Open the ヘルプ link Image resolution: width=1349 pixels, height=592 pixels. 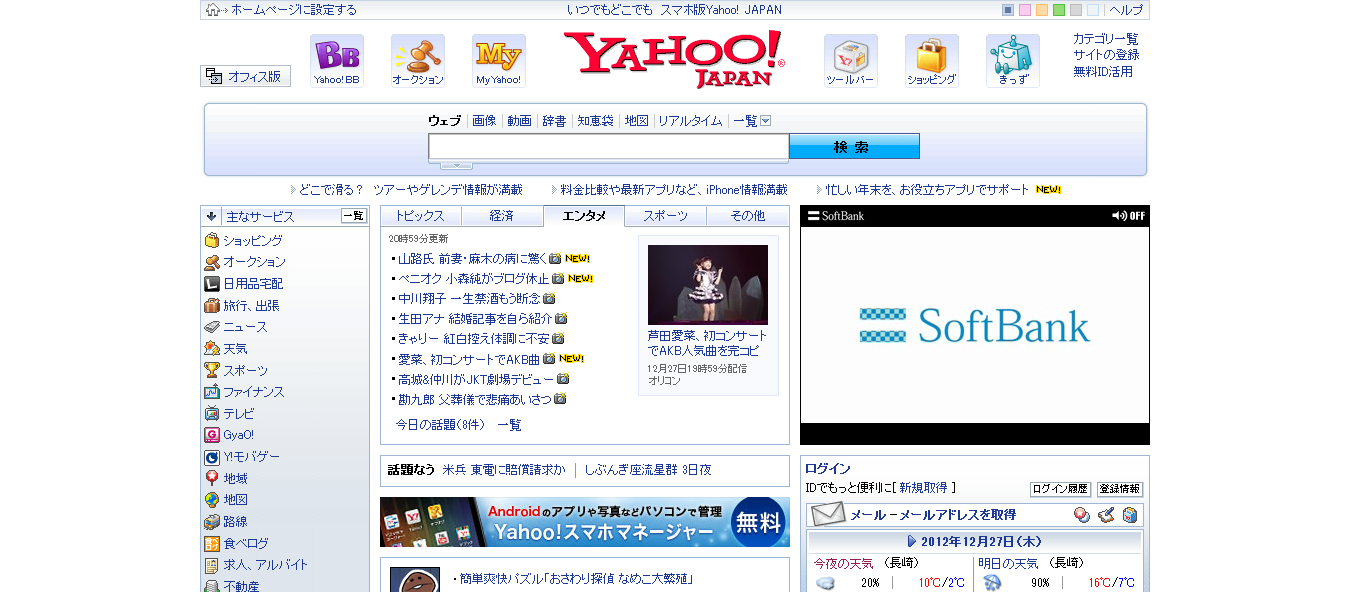(1126, 10)
